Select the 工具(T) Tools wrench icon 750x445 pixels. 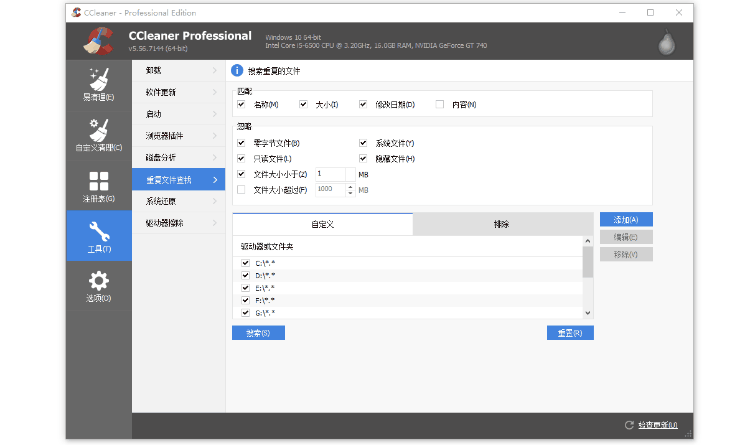[x=99, y=231]
